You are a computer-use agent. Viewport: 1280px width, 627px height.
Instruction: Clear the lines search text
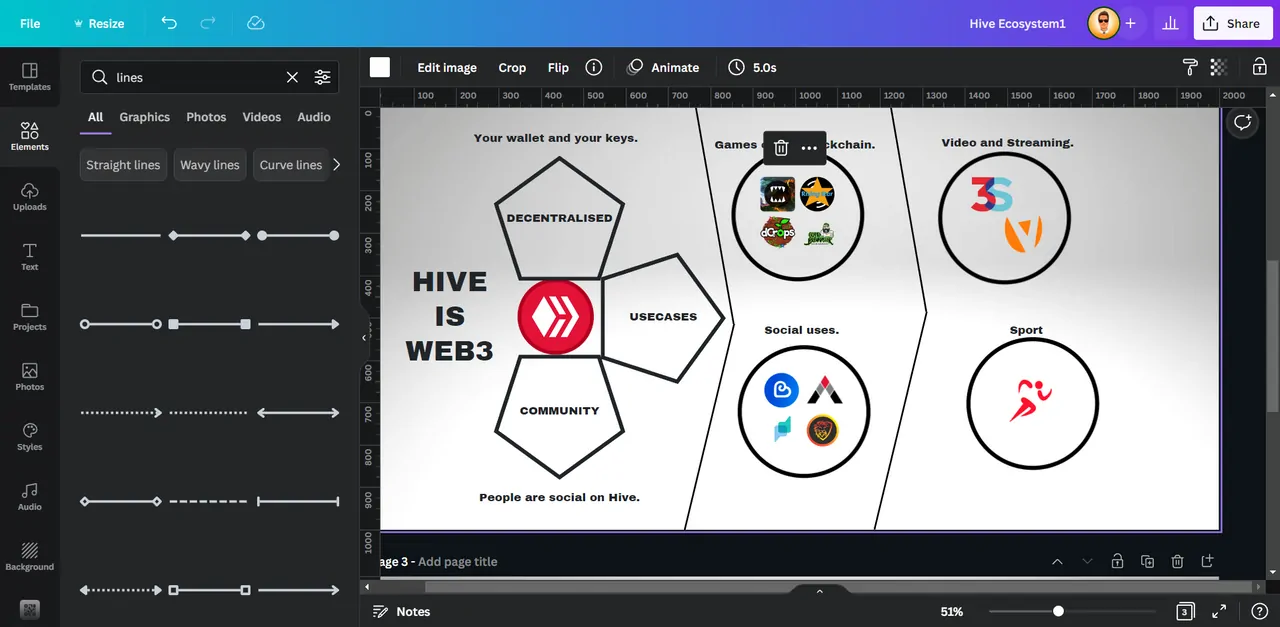pos(292,77)
